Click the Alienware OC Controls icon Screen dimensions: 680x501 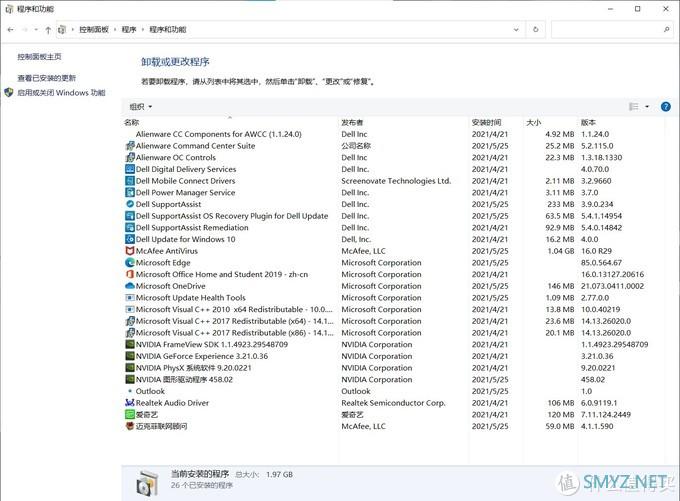[130, 158]
